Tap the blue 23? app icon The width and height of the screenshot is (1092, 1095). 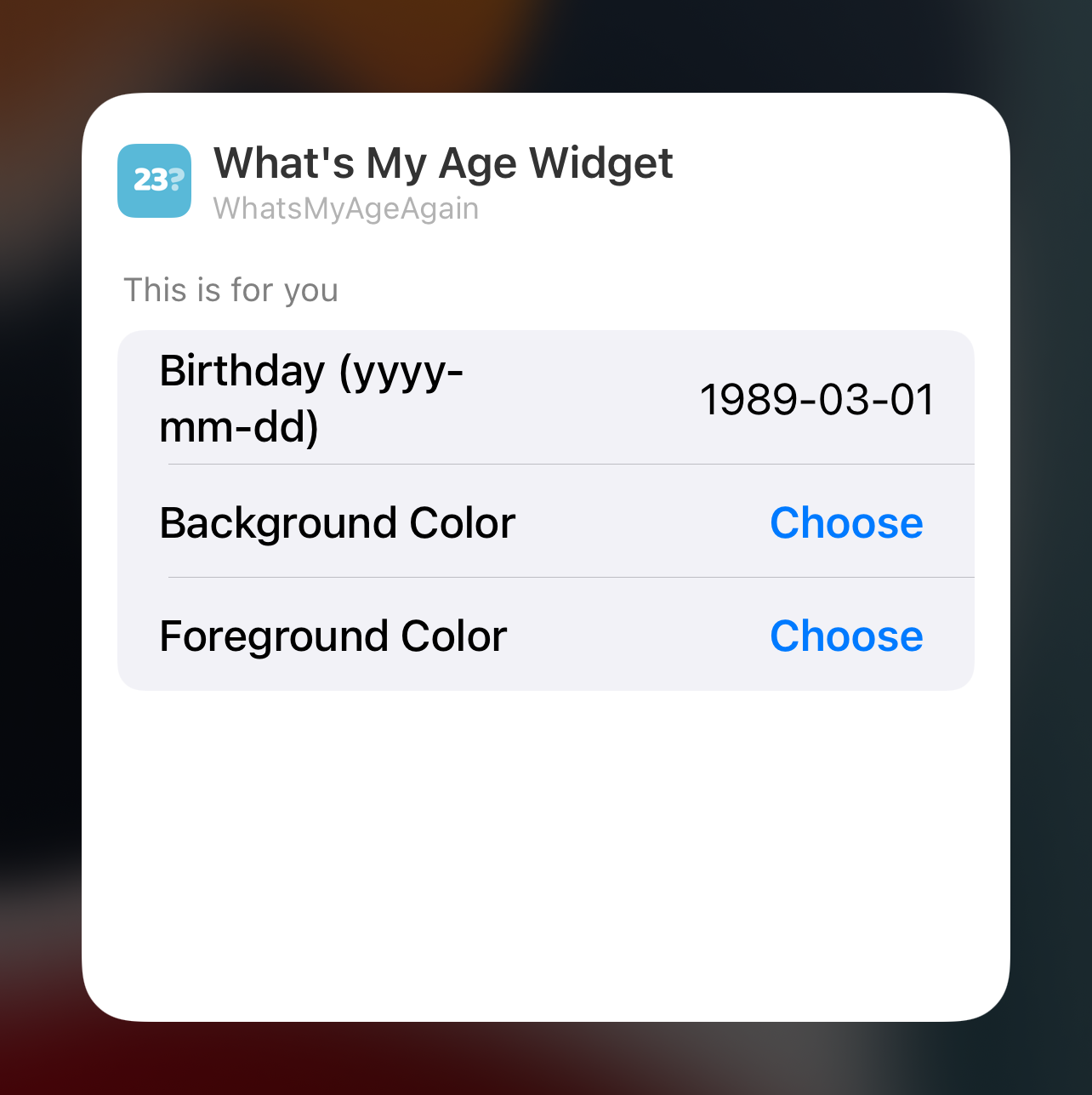click(x=154, y=180)
